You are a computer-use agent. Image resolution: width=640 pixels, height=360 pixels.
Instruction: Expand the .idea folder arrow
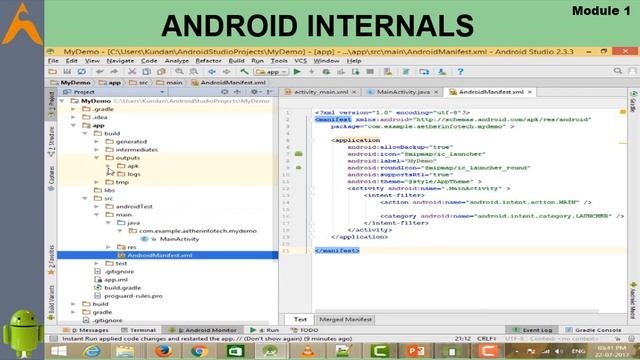point(73,117)
